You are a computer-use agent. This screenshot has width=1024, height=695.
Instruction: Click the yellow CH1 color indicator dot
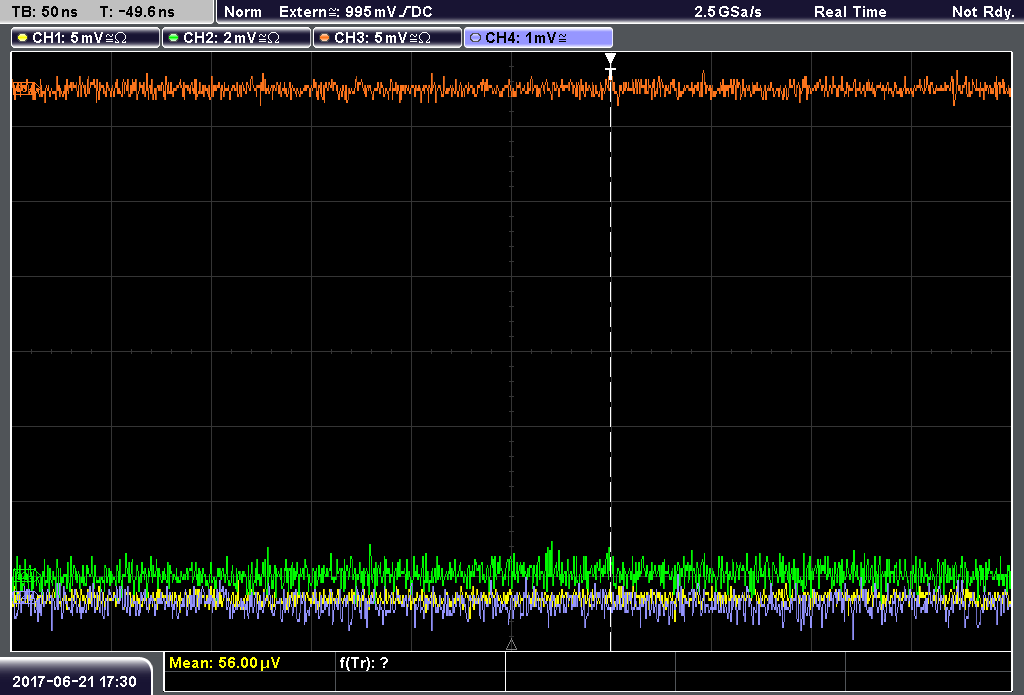click(x=22, y=38)
